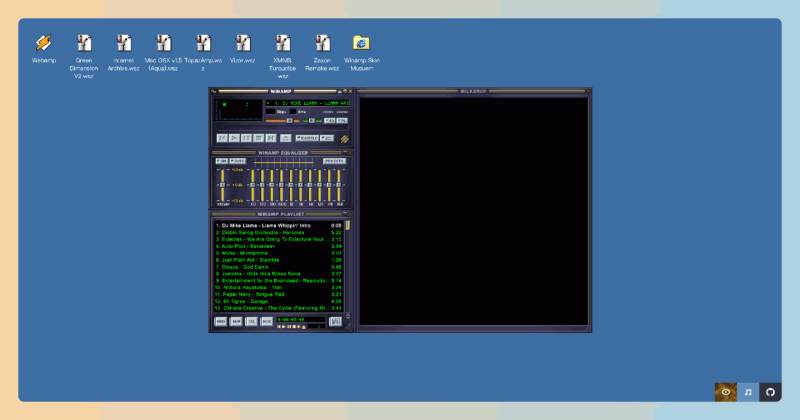Select track 11 Paper Navy - Tongue Tied

(279, 294)
